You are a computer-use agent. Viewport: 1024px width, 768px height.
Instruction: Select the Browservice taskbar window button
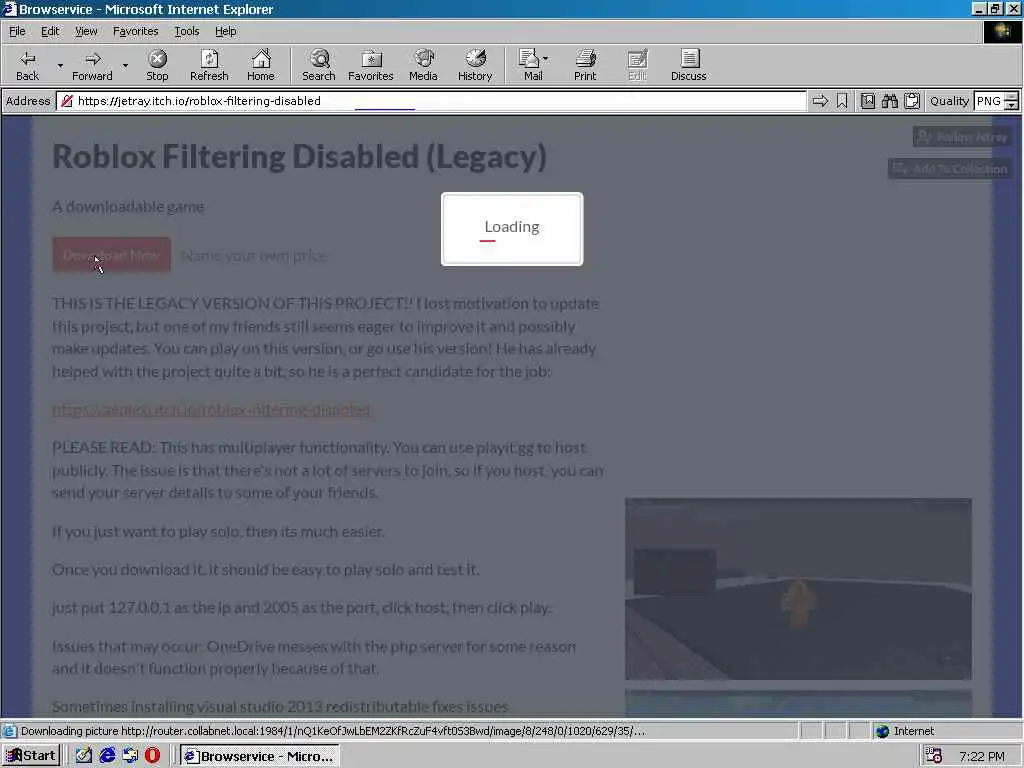pyautogui.click(x=259, y=756)
